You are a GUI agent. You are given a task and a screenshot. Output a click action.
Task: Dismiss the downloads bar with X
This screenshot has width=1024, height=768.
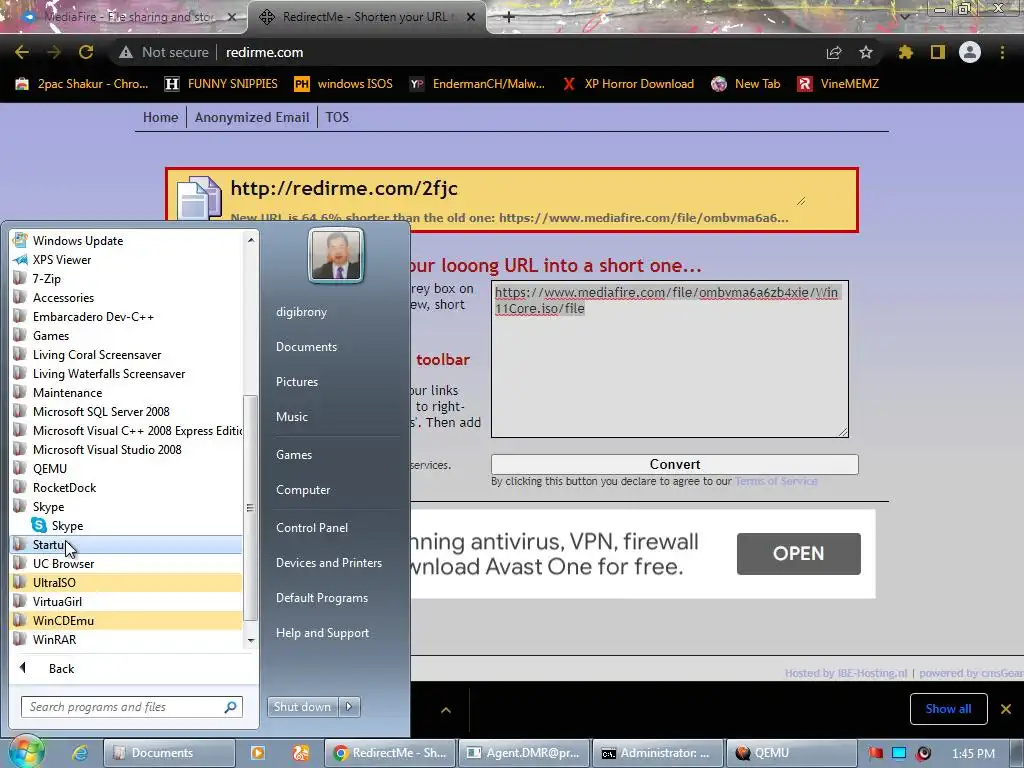click(1006, 709)
